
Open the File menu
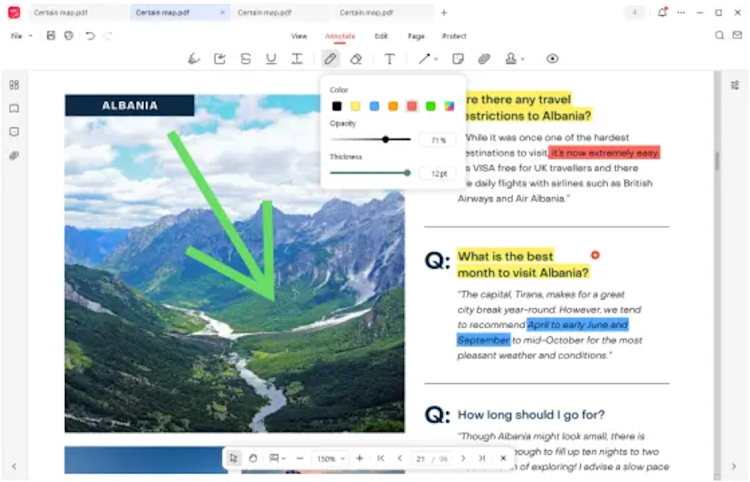(x=19, y=36)
